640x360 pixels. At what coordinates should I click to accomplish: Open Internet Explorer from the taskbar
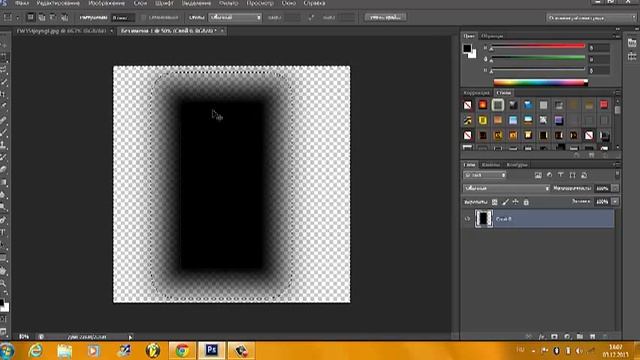[36, 351]
